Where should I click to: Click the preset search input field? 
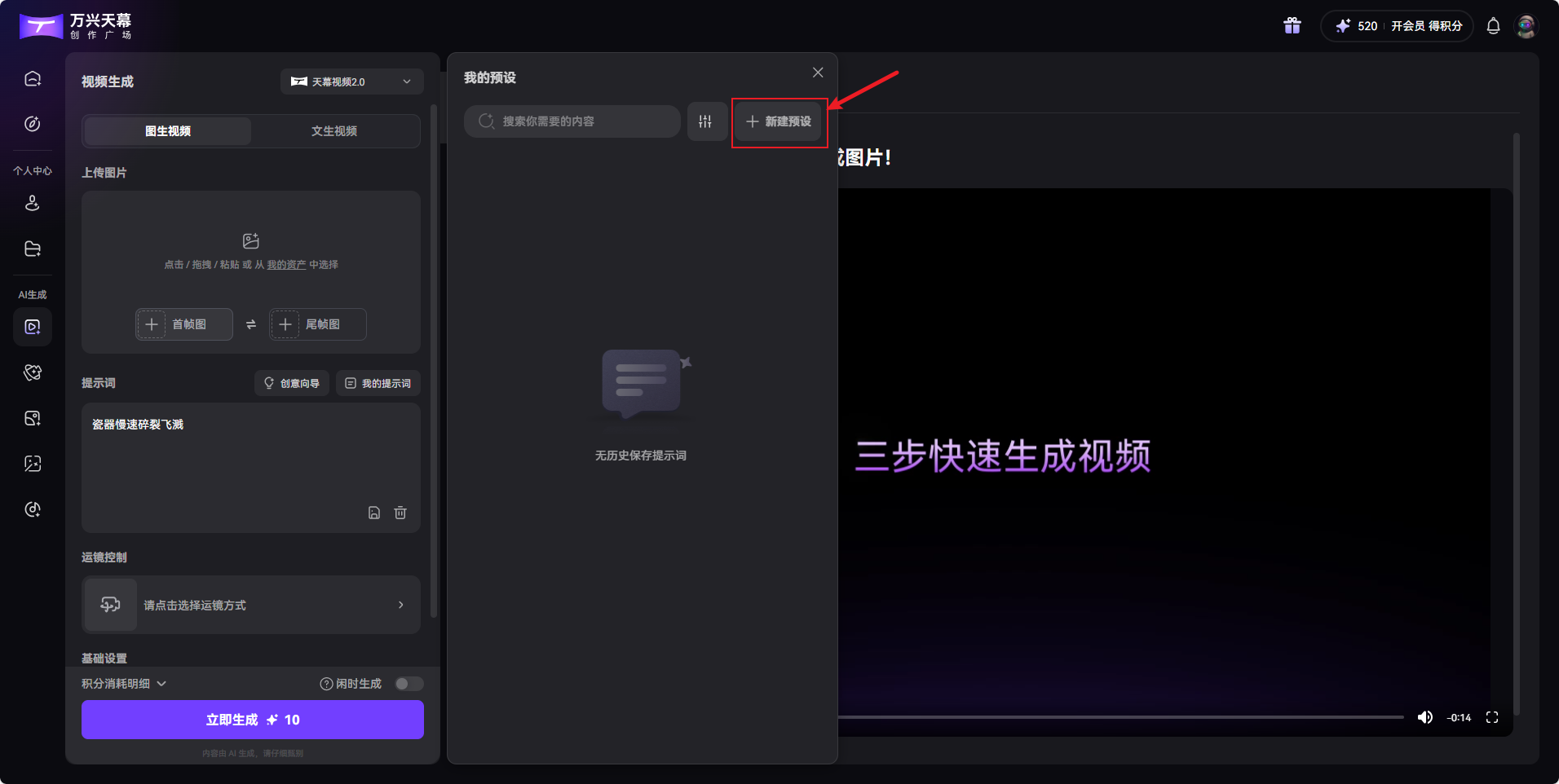click(x=571, y=121)
